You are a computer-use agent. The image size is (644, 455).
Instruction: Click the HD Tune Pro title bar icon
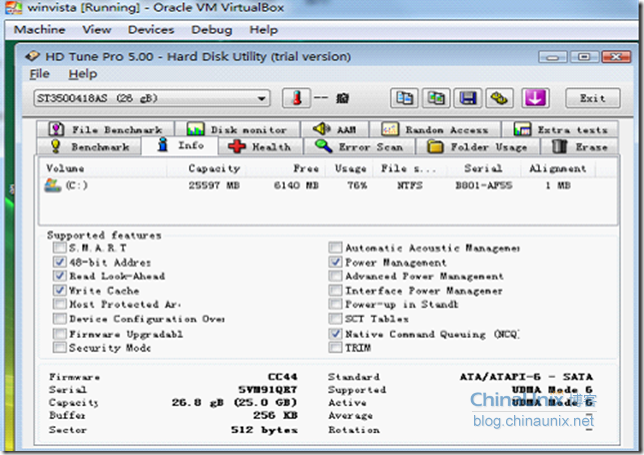(32, 56)
